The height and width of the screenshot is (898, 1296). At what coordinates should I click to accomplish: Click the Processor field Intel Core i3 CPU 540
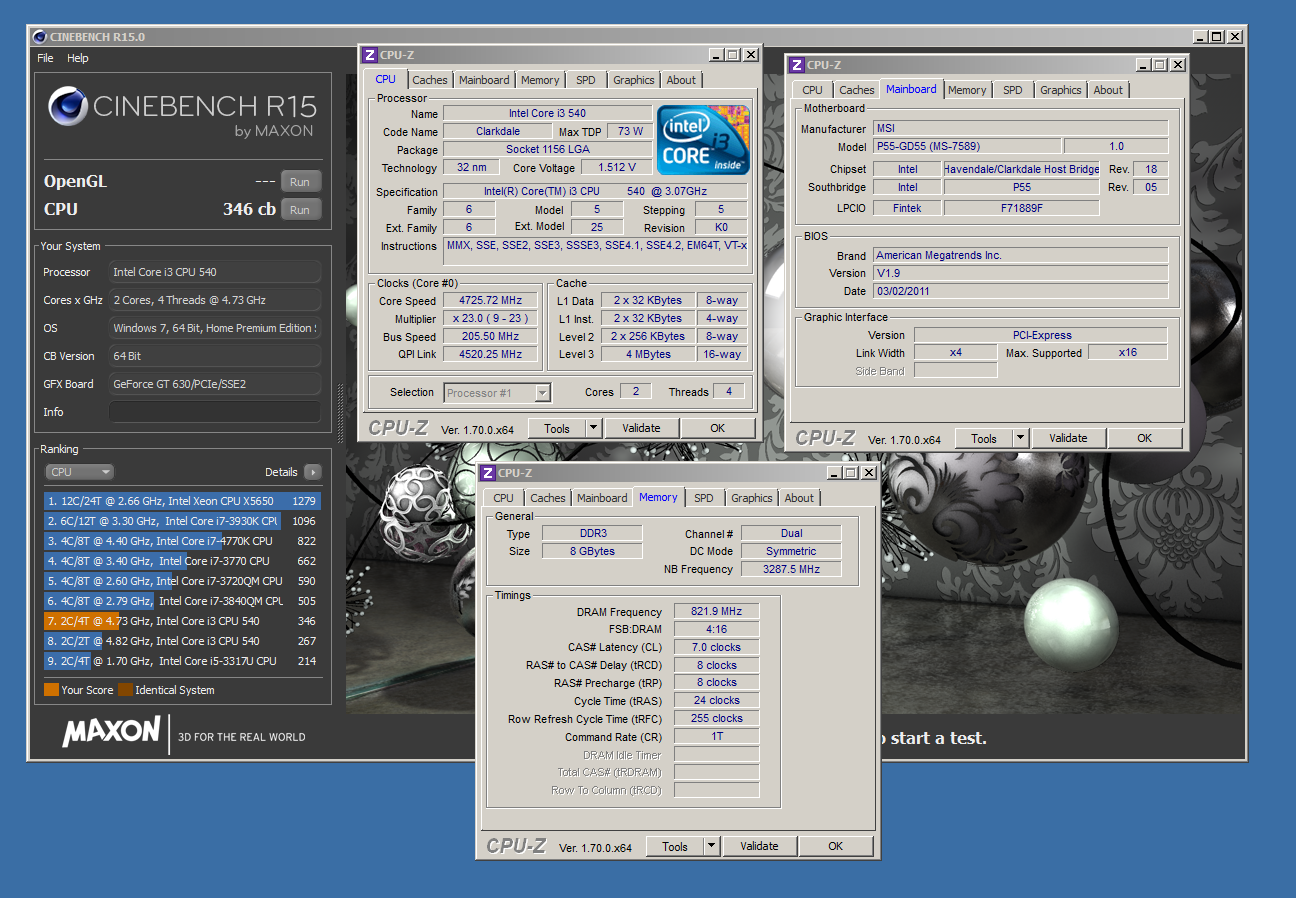pyautogui.click(x=215, y=272)
